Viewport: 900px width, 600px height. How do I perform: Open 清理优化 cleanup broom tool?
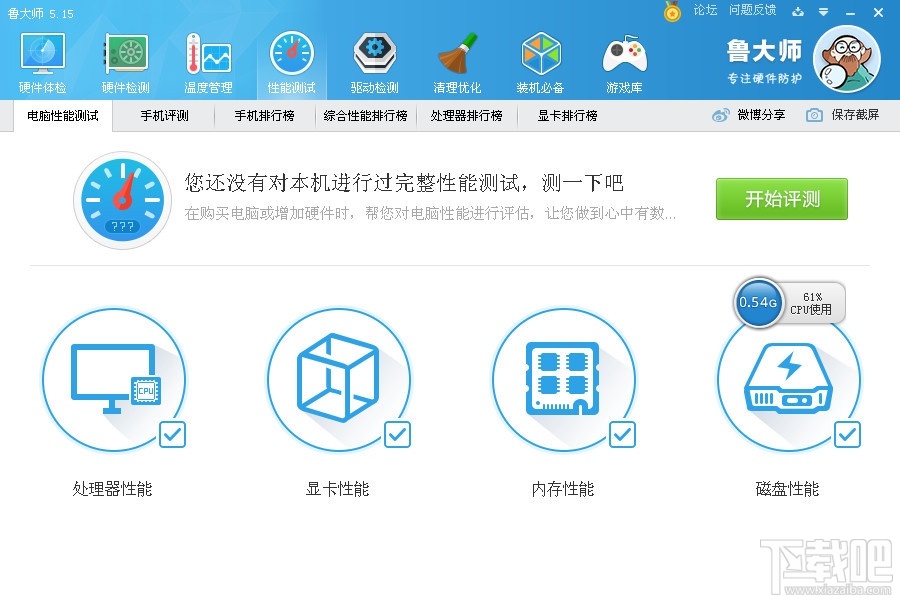click(x=457, y=63)
